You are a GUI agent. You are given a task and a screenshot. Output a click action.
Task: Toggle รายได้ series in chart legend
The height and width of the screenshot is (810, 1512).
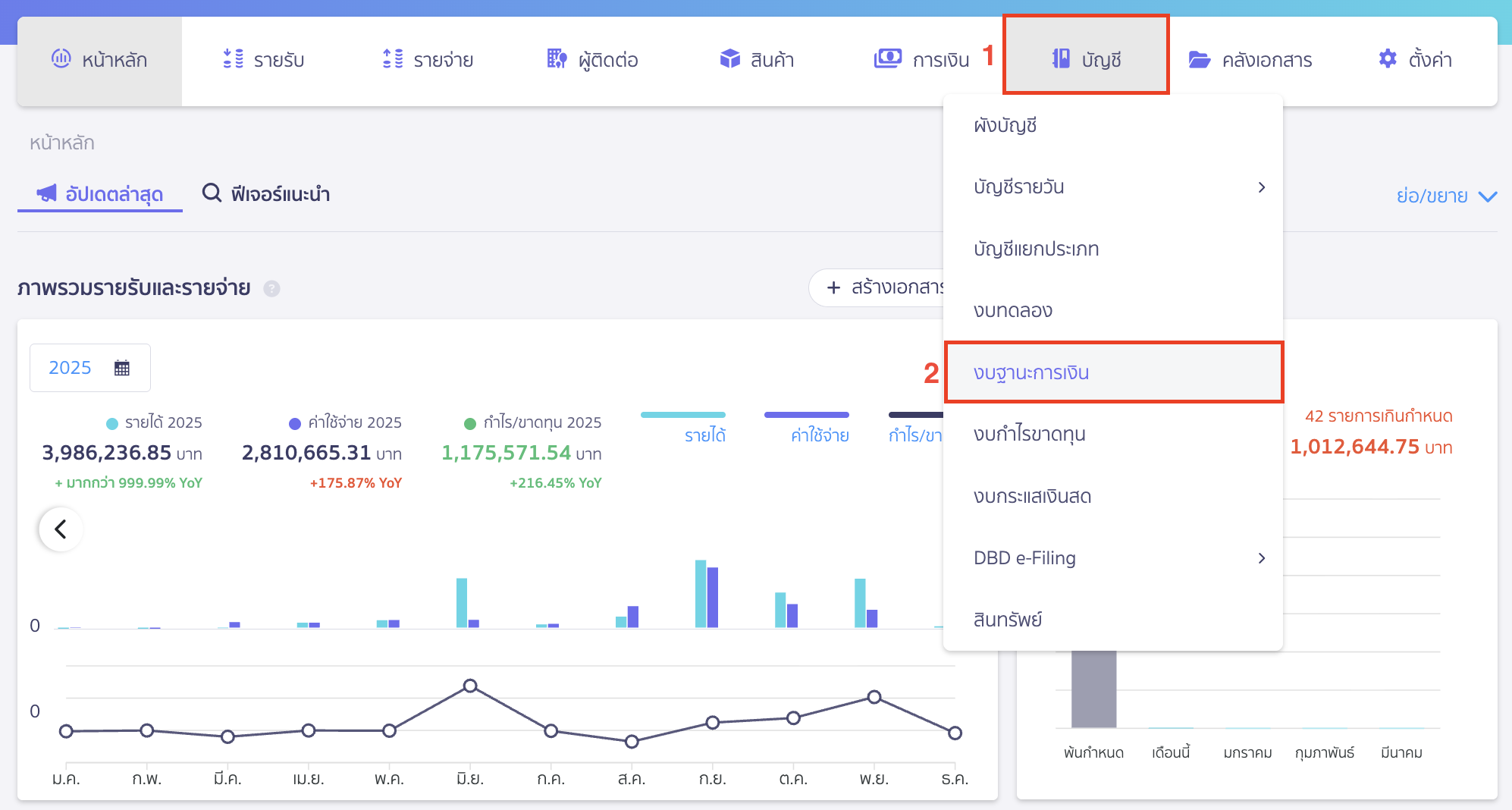point(704,435)
